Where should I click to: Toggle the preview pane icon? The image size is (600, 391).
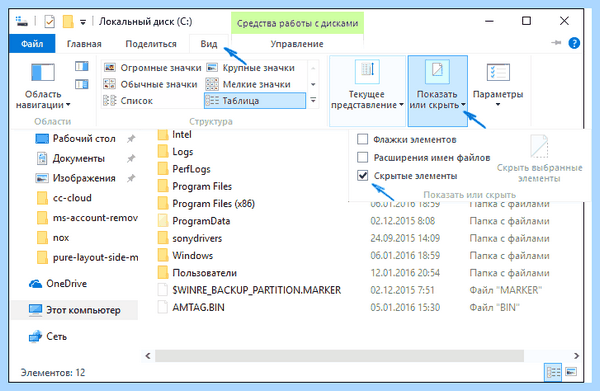point(82,67)
